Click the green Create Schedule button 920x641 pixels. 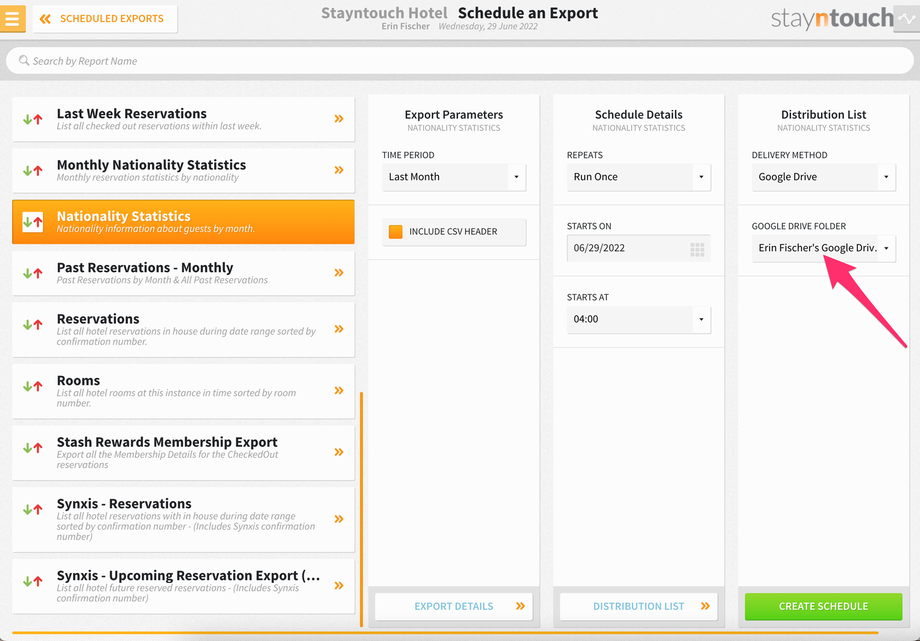pos(823,606)
